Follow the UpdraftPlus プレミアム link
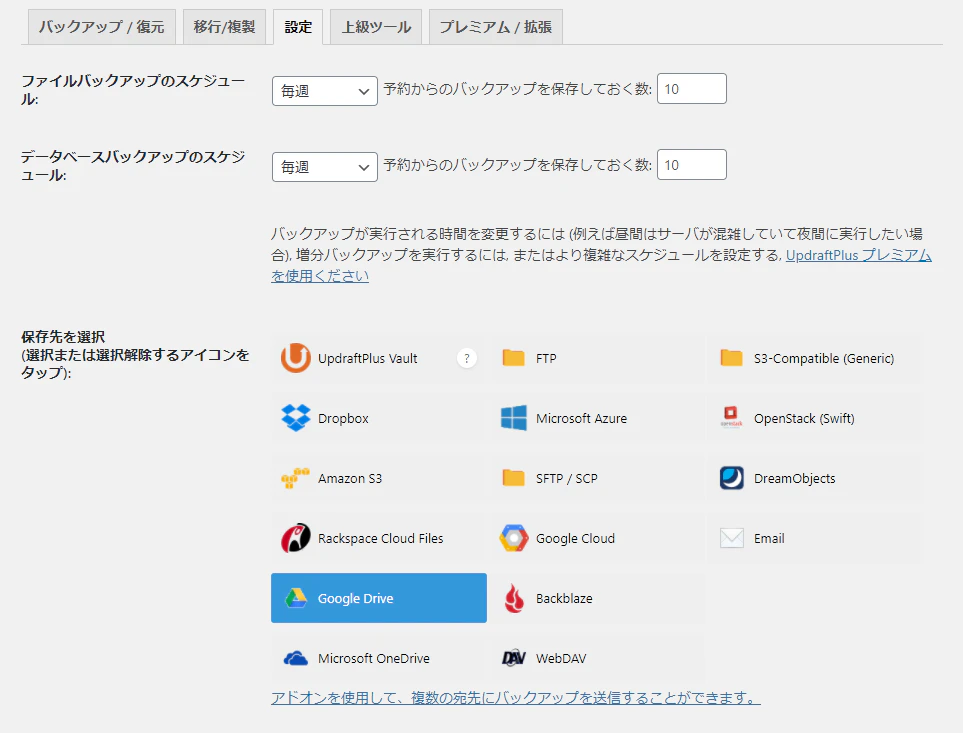 click(859, 255)
